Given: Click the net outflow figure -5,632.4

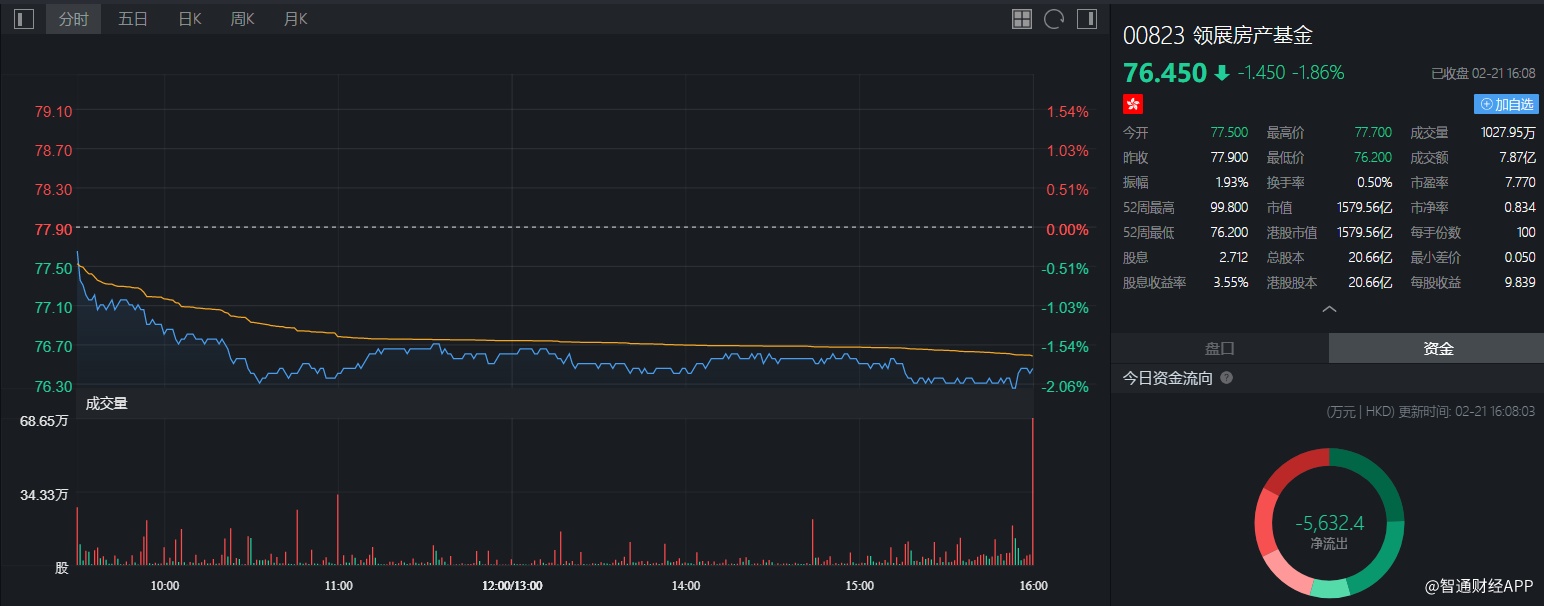Looking at the screenshot, I should click(1329, 523).
